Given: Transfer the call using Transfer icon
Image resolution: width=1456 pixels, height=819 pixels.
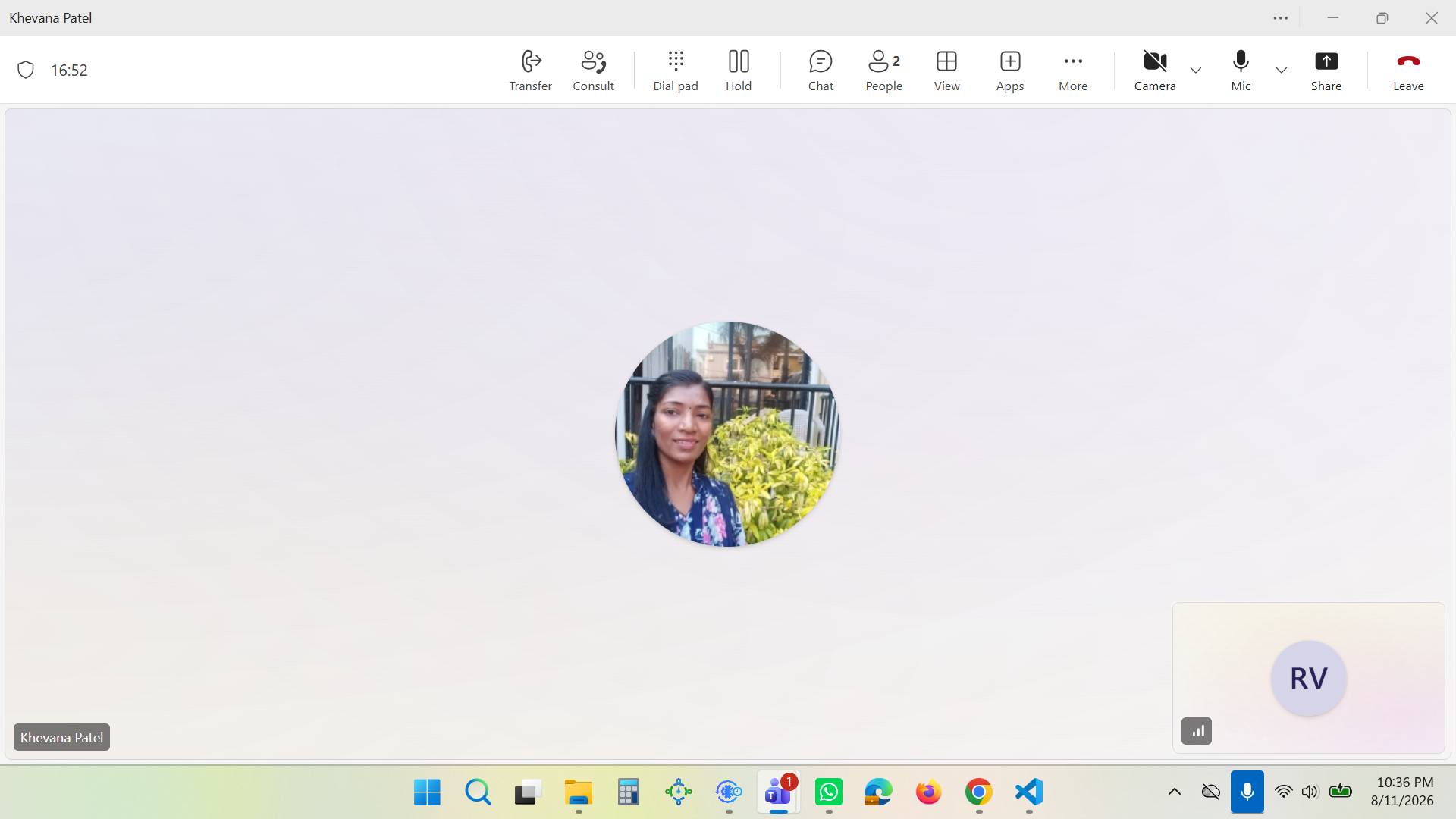Looking at the screenshot, I should click(530, 71).
